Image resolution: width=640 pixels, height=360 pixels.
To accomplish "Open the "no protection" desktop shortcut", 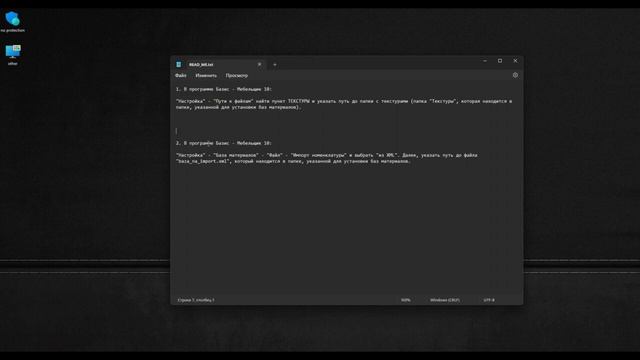I will pos(13,22).
